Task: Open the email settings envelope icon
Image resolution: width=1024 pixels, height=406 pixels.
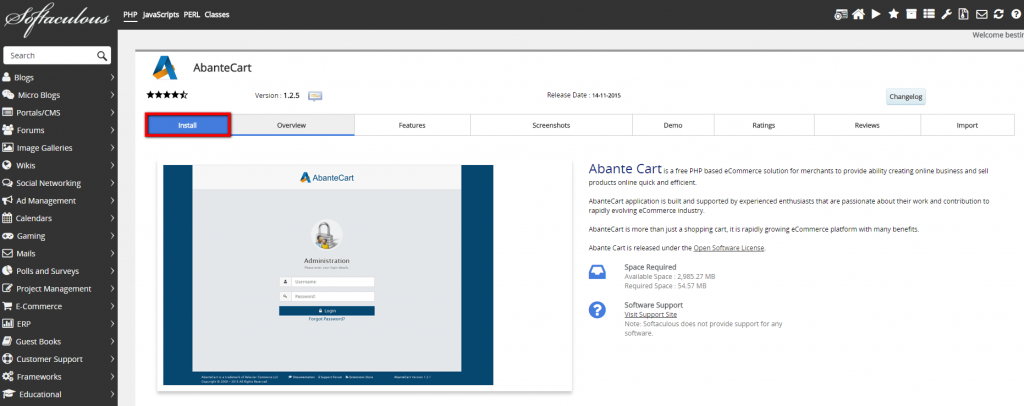Action: coord(981,14)
